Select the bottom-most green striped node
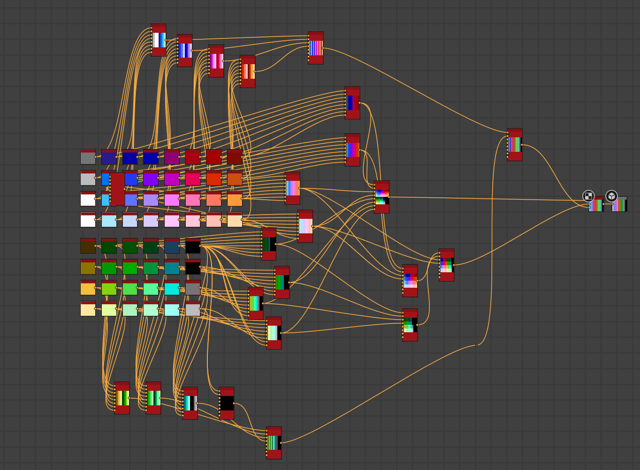Screen dimensions: 640x470 [274, 442]
